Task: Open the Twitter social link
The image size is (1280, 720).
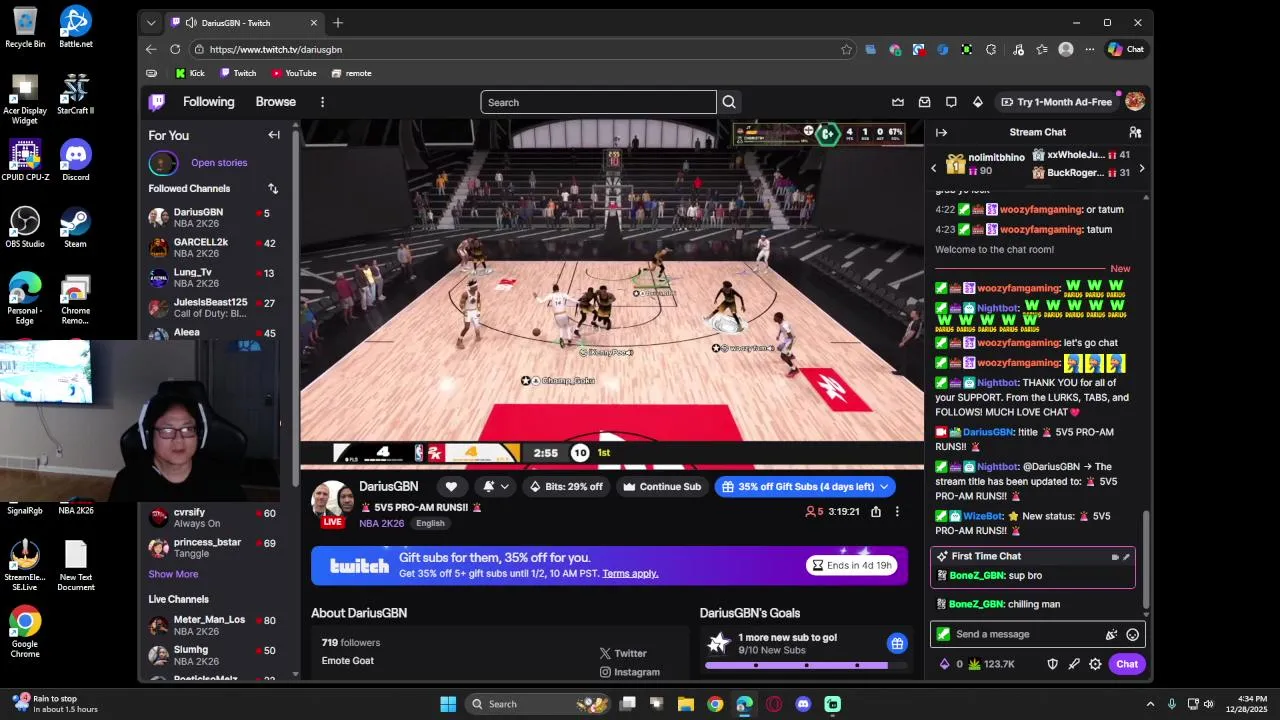Action: tap(623, 653)
